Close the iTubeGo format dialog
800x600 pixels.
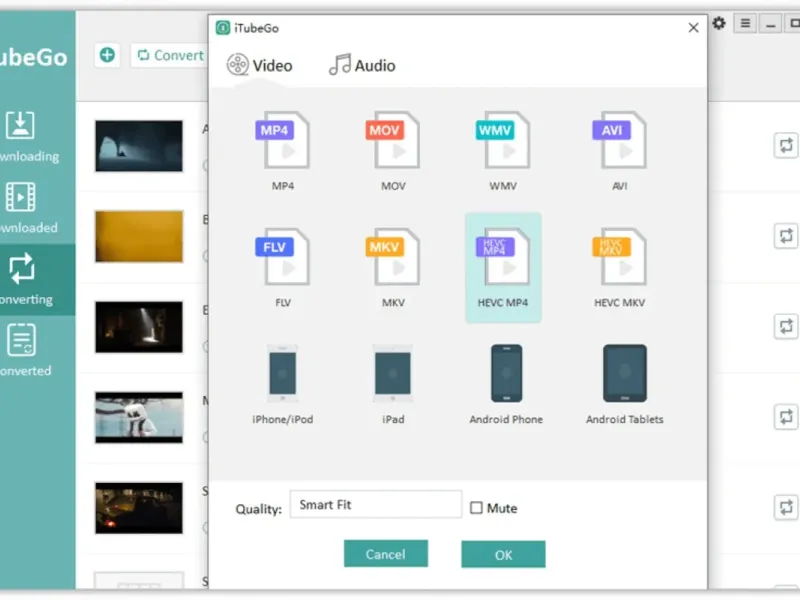(693, 28)
